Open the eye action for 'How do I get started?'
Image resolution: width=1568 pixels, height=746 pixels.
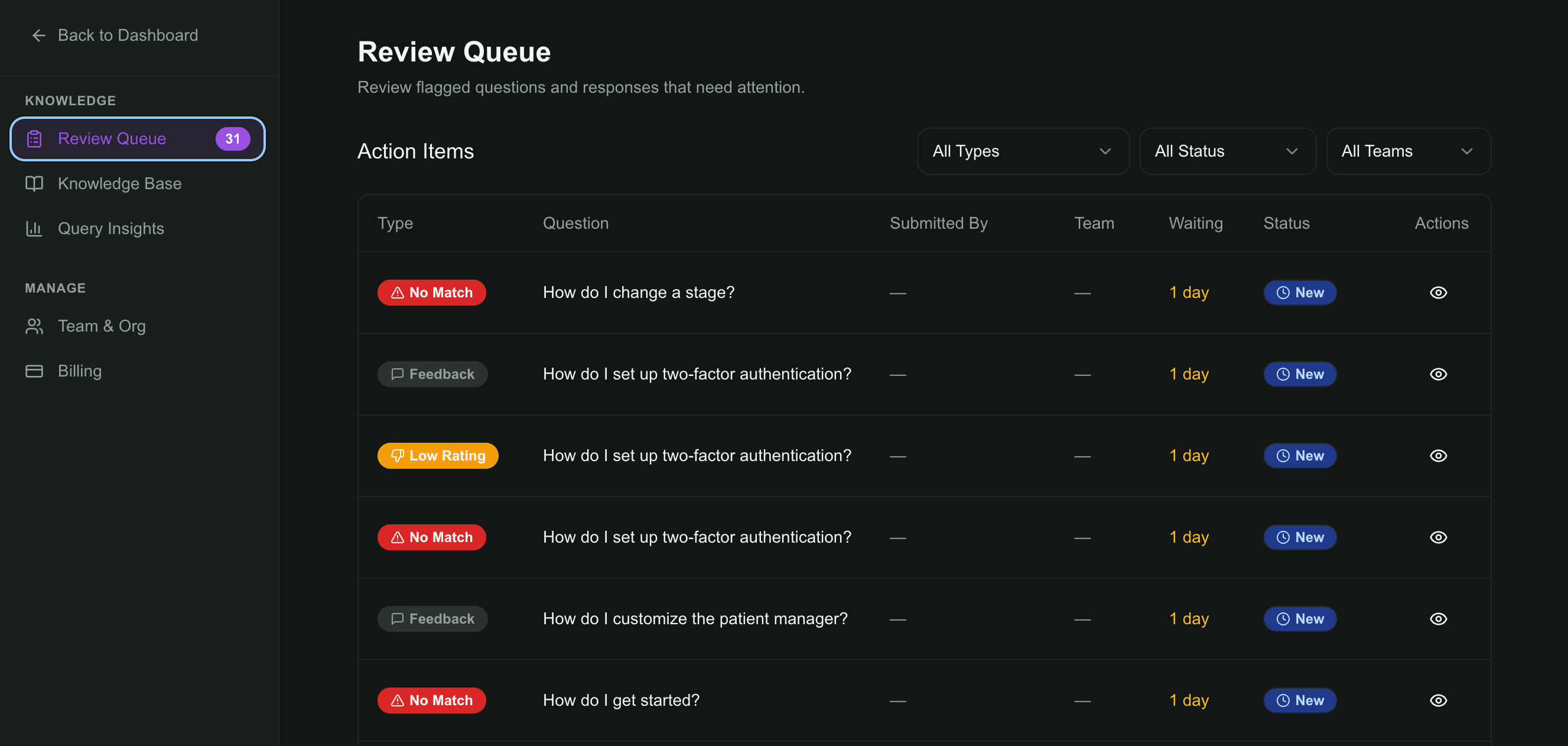[1439, 700]
